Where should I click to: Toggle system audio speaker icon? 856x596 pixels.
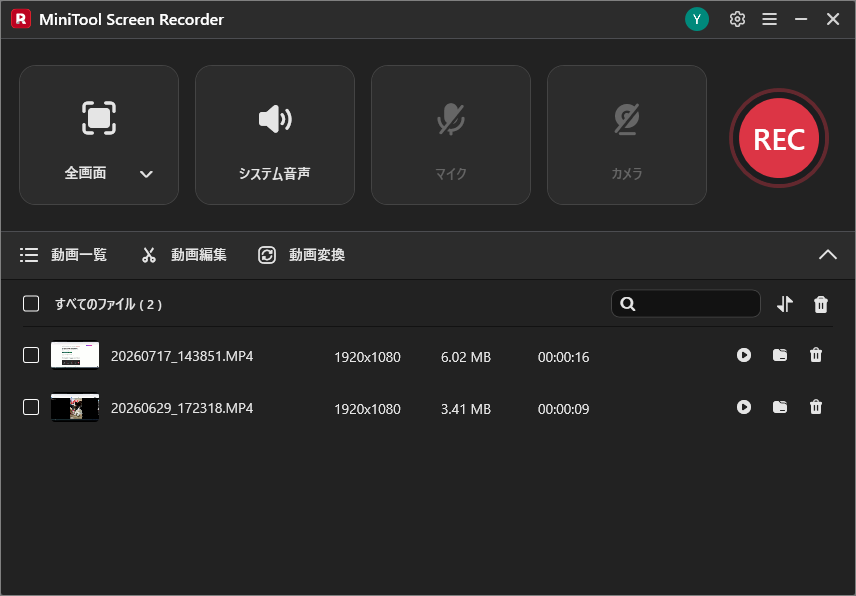coord(275,118)
